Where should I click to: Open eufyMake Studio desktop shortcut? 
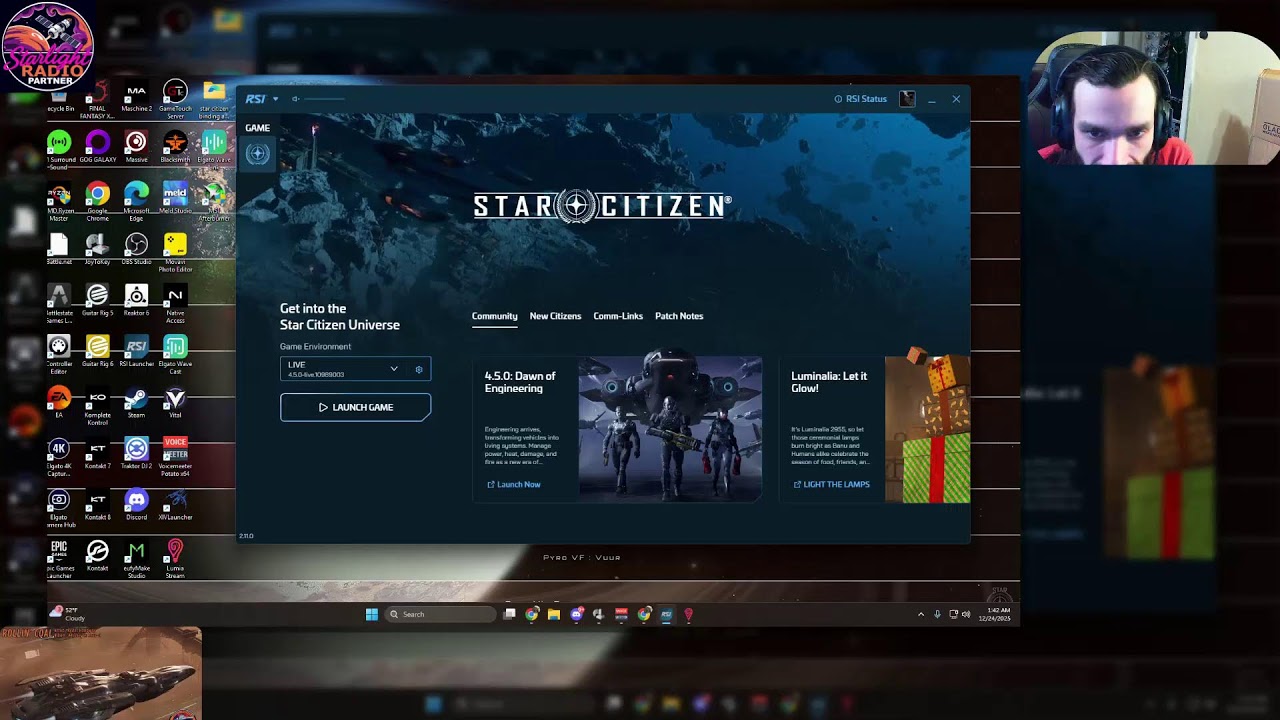point(136,559)
